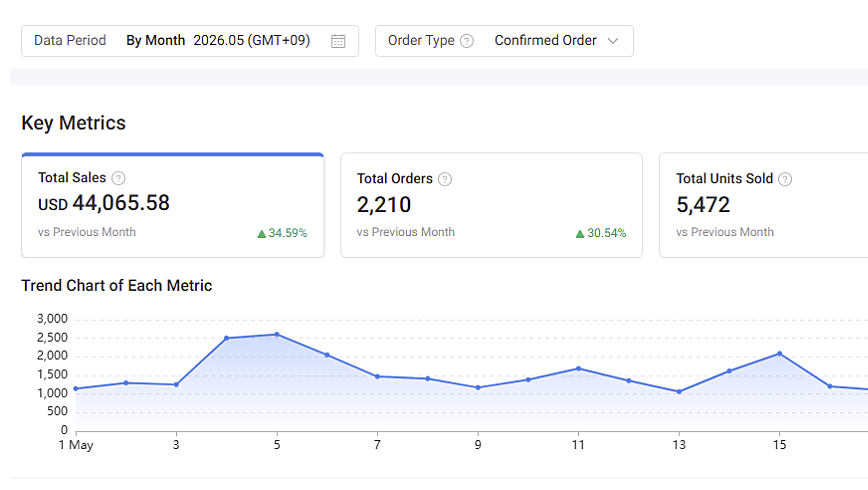This screenshot has height=490, width=868.
Task: Click the 2026.05 (GMT+09) date text
Action: [x=252, y=40]
